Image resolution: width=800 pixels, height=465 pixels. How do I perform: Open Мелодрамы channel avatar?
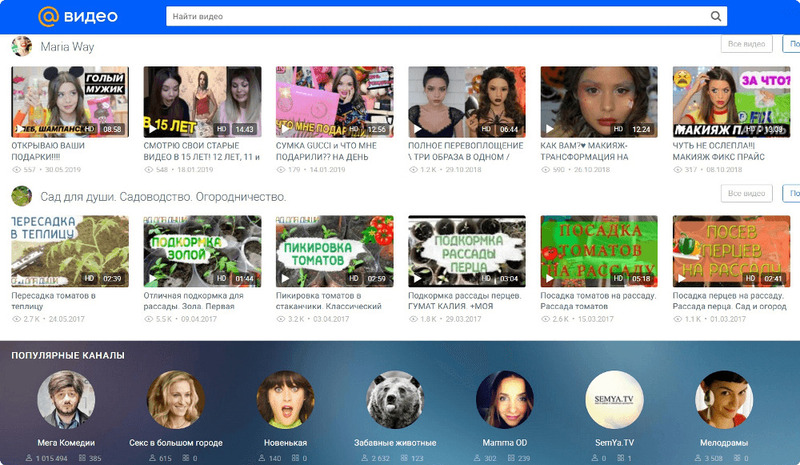(724, 400)
